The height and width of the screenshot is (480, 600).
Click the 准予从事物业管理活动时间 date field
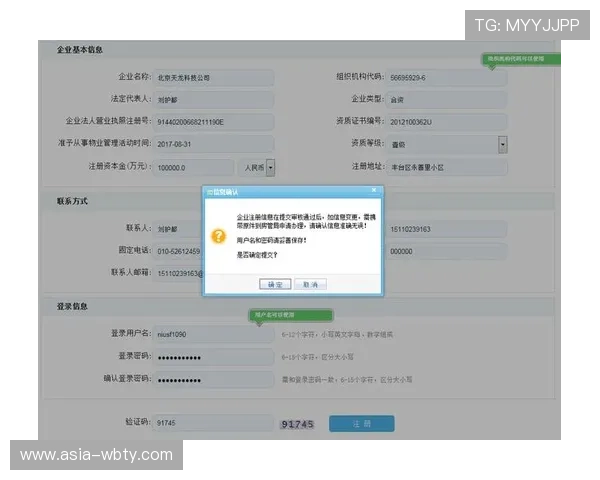pyautogui.click(x=214, y=144)
